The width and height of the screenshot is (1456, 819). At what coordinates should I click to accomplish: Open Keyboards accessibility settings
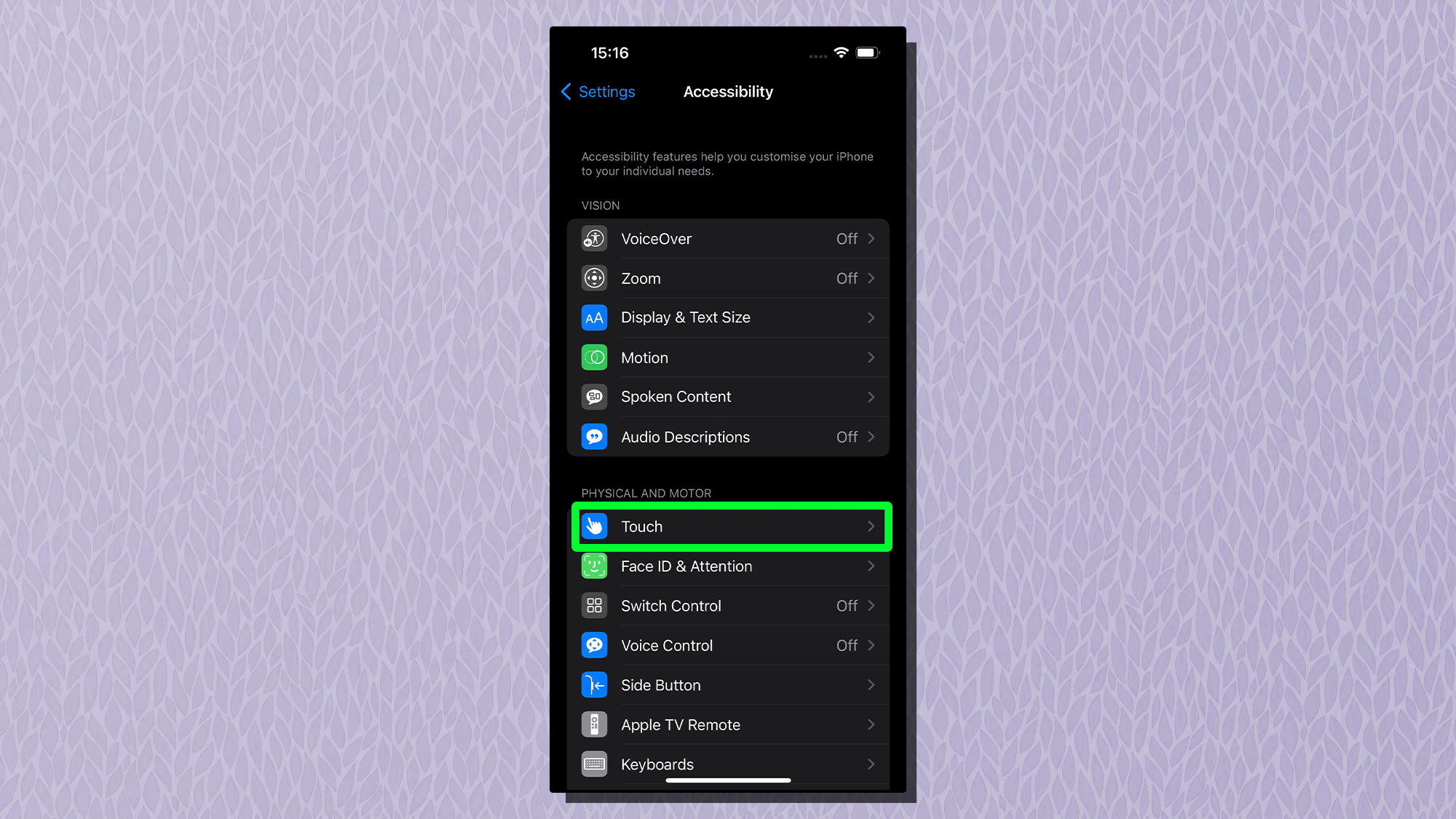click(728, 764)
